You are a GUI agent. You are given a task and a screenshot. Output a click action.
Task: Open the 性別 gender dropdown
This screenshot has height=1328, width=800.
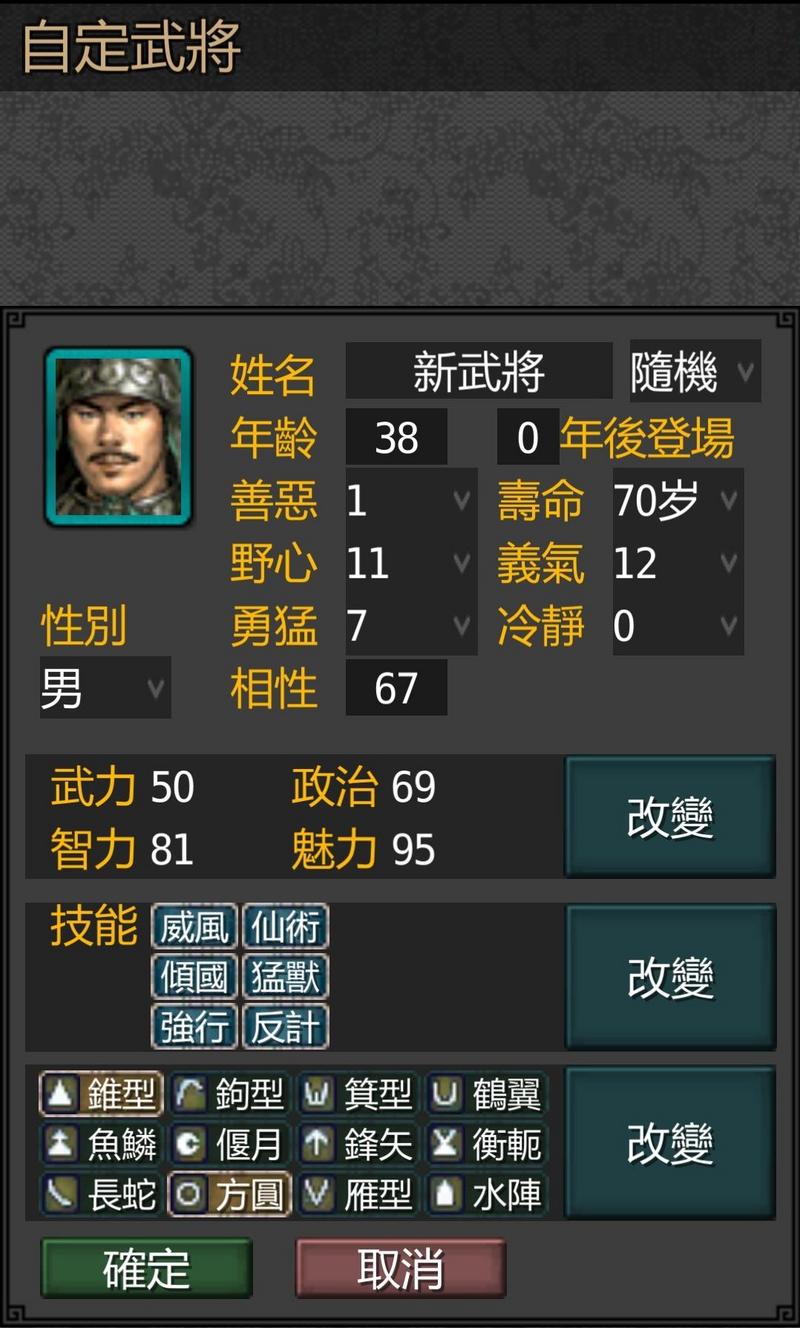105,688
